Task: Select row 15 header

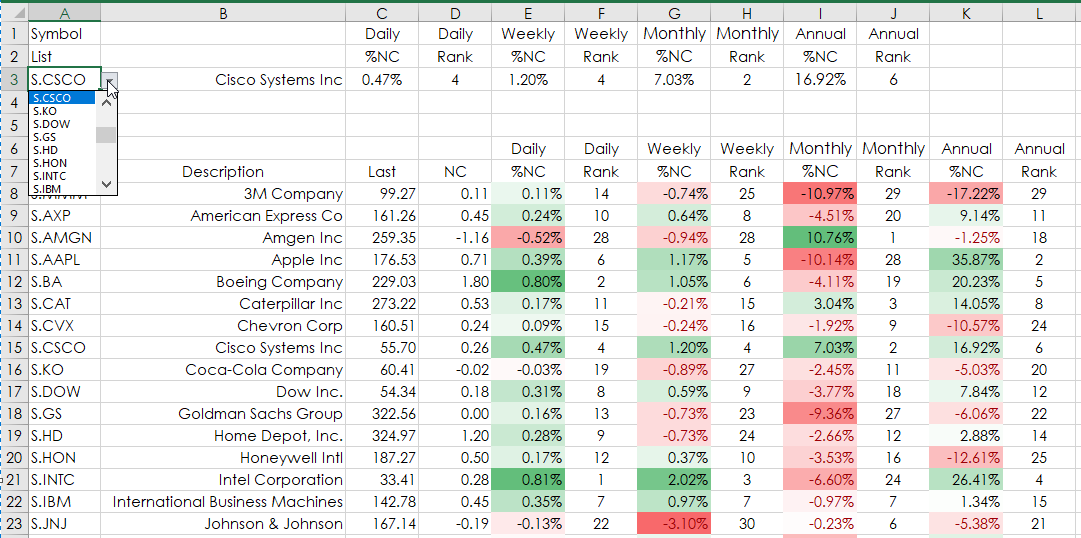Action: pyautogui.click(x=14, y=348)
